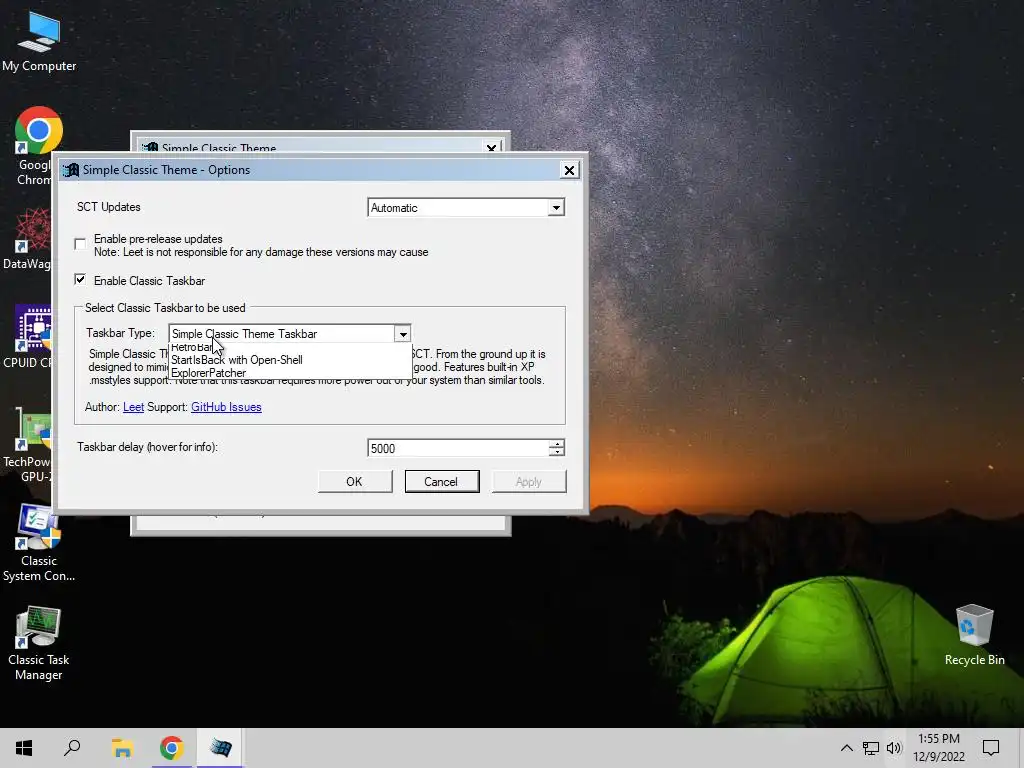
Task: Open the Recycle Bin
Action: (974, 635)
